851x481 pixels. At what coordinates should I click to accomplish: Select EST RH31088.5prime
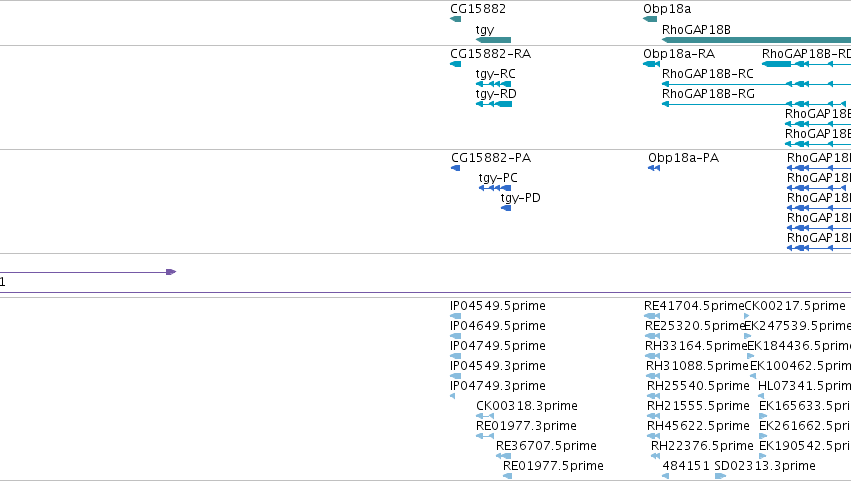(x=697, y=366)
